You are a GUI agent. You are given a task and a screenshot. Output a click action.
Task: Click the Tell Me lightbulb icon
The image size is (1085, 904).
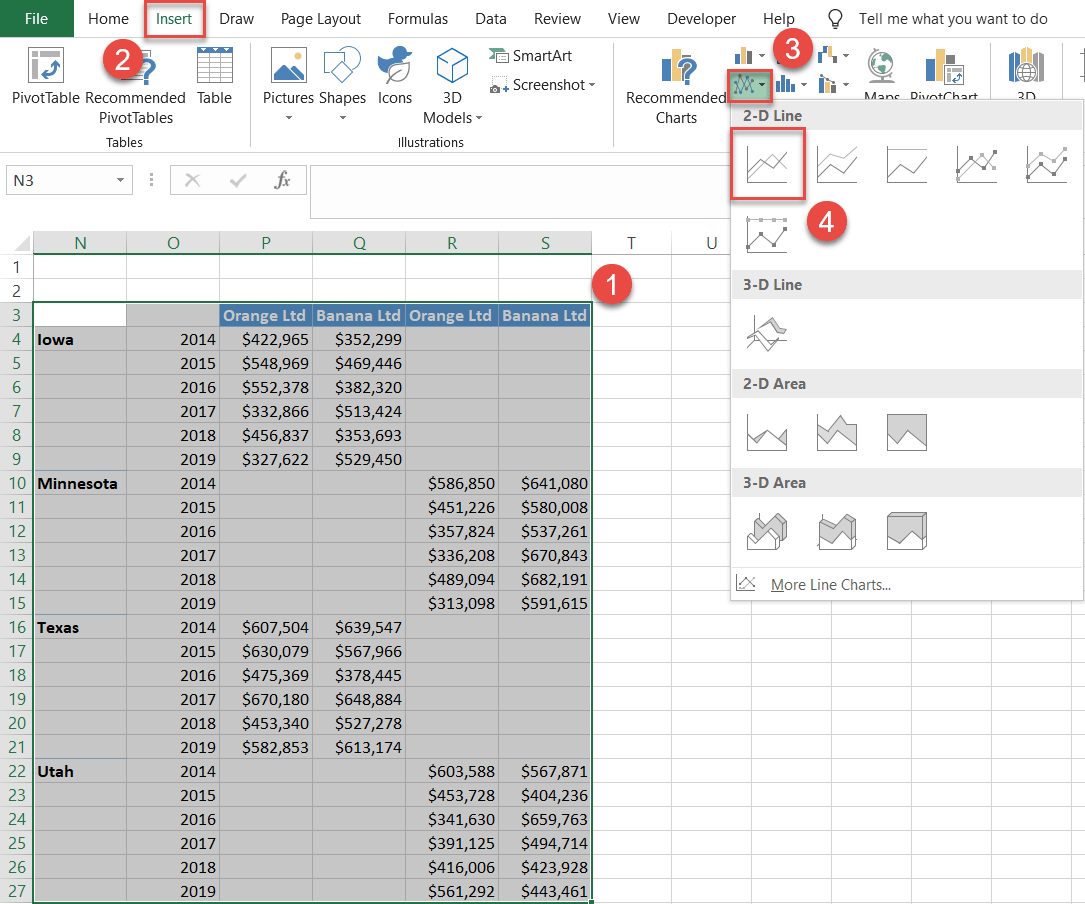click(835, 19)
